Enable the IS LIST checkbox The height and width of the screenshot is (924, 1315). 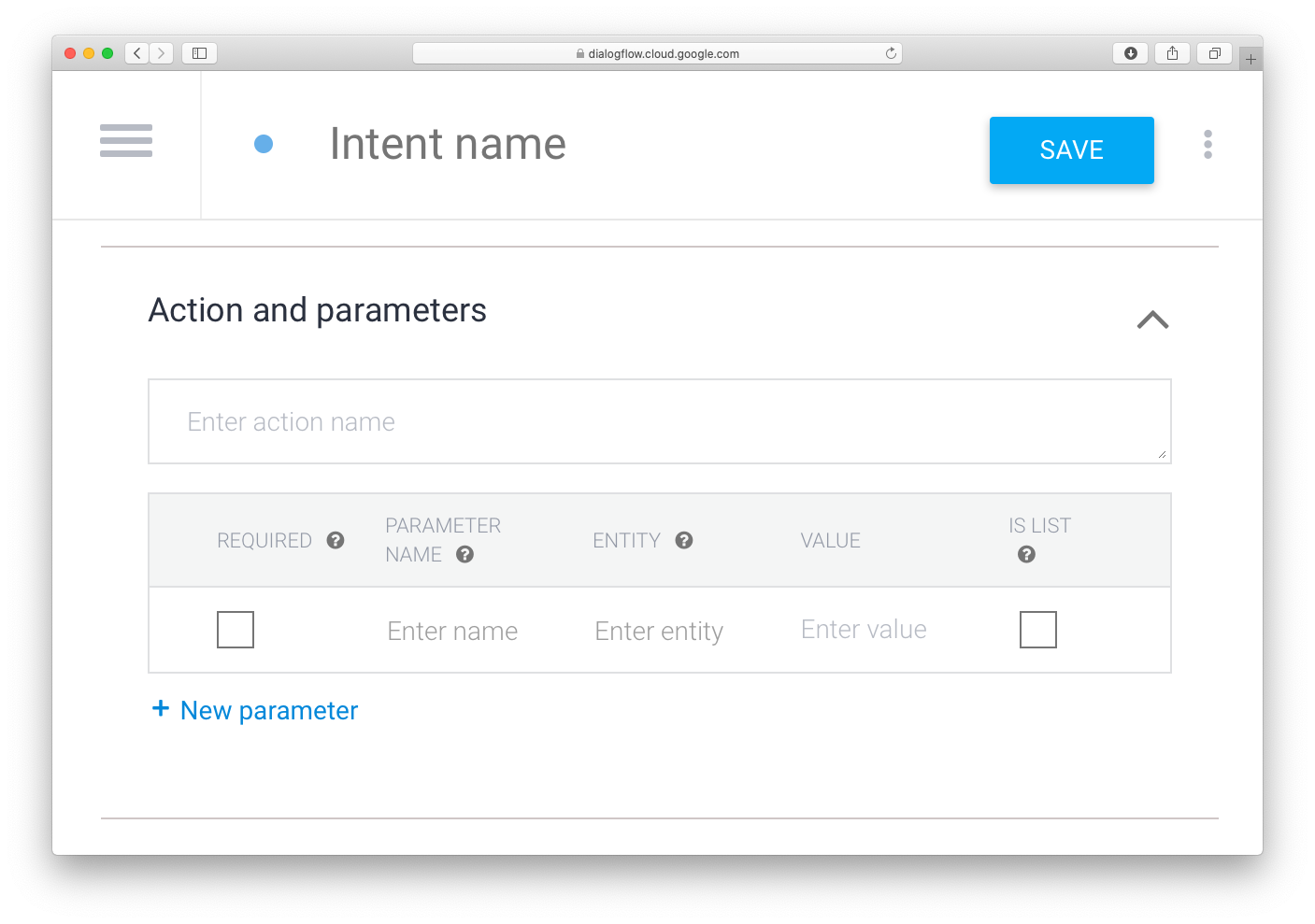point(1038,630)
